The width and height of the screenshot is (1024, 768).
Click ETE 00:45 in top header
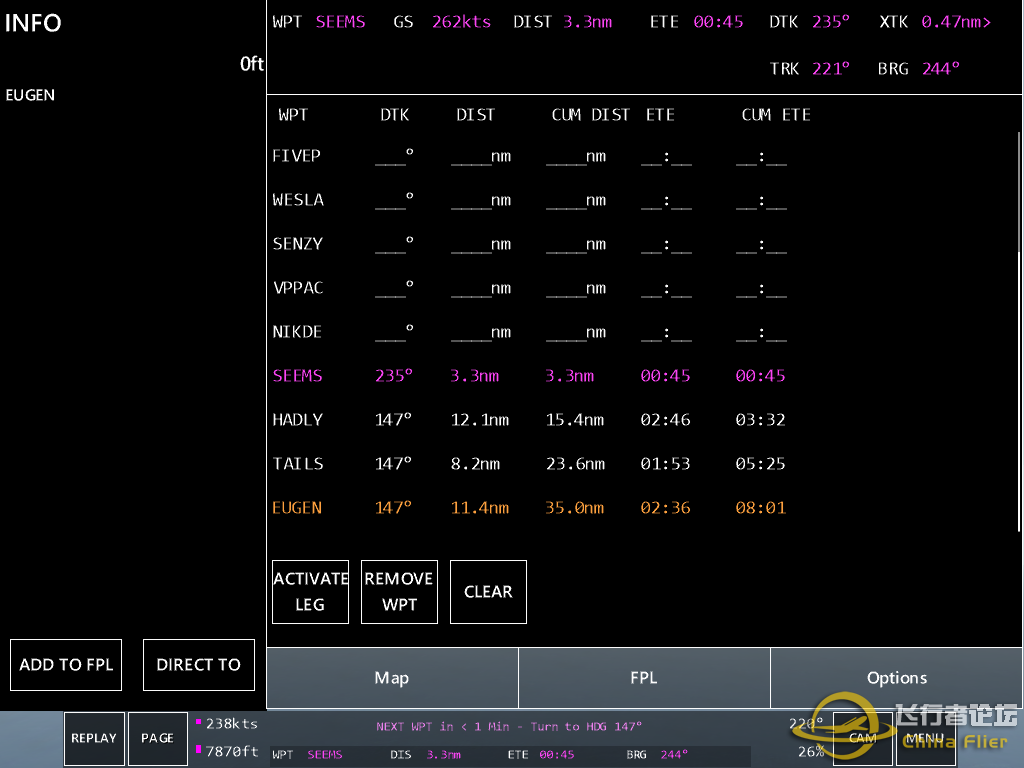tap(718, 22)
